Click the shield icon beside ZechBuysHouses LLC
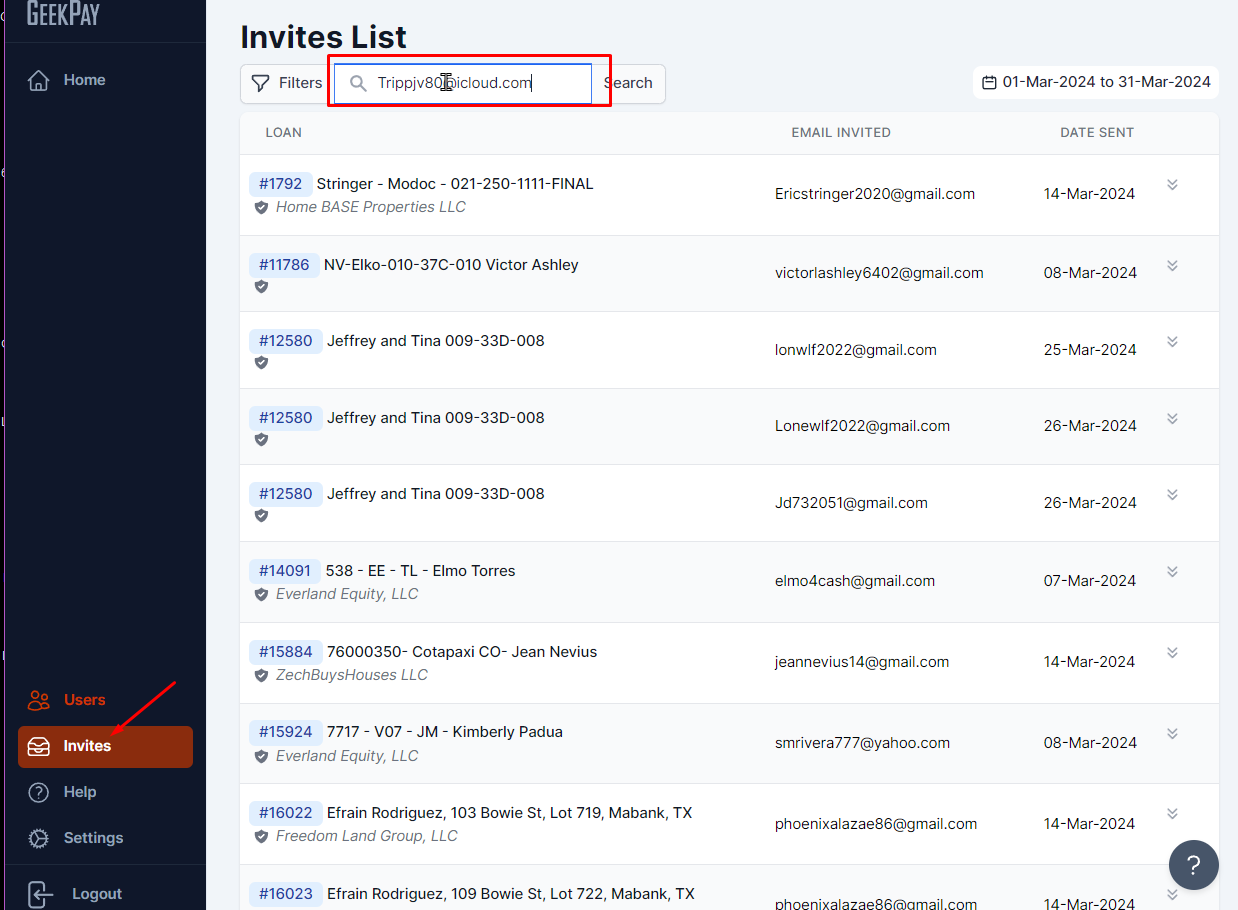This screenshot has width=1238, height=910. coord(261,675)
